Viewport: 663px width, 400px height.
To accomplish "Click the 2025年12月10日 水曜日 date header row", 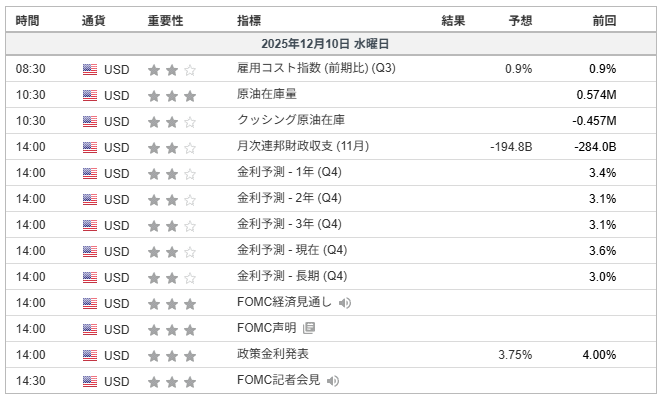I will click(x=331, y=44).
